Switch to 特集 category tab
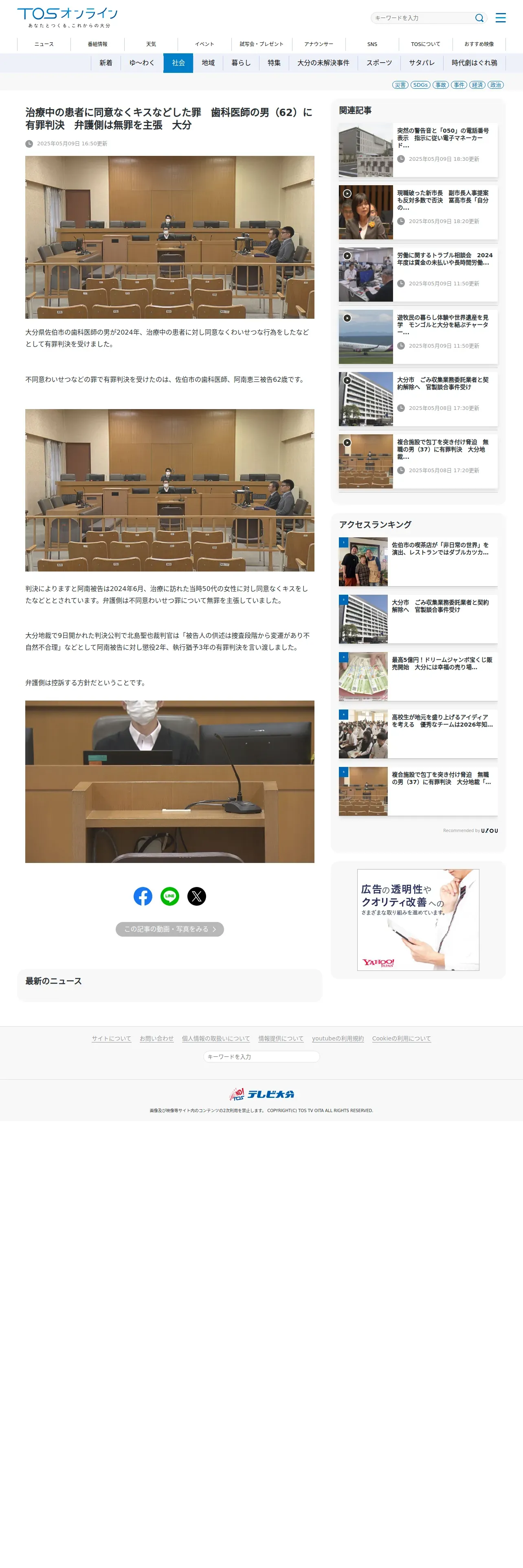This screenshot has width=523, height=1568. tap(275, 63)
